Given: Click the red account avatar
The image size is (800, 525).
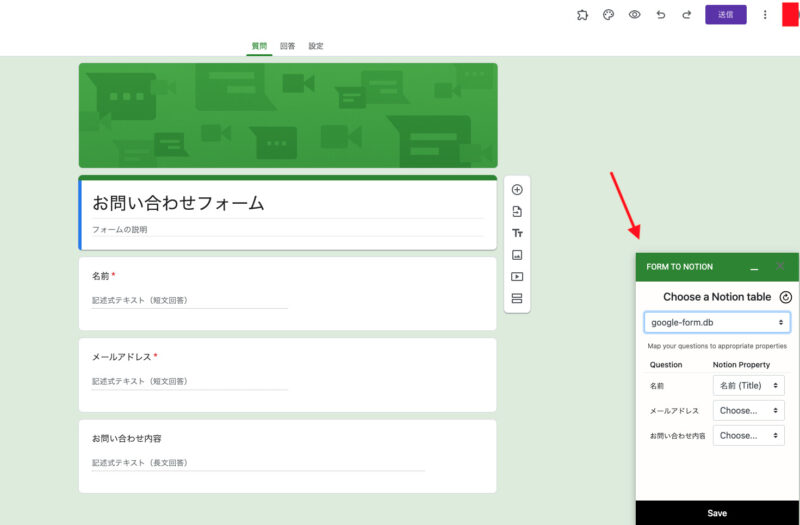Looking at the screenshot, I should (790, 14).
